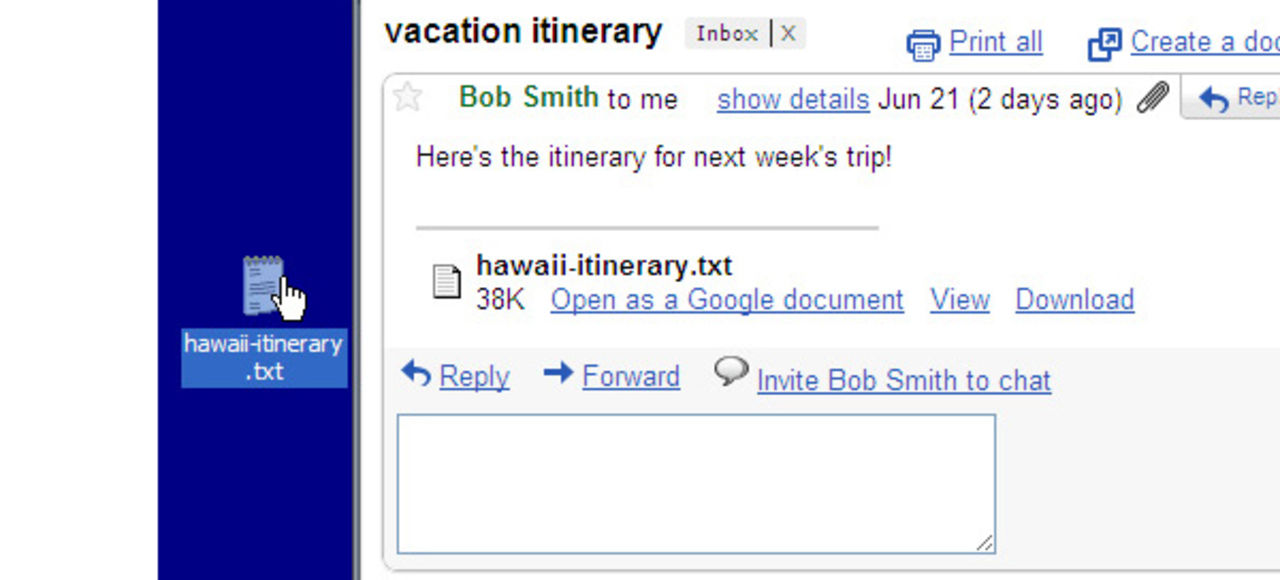1280x580 pixels.
Task: Click the vacation itinerary subject line
Action: (523, 30)
